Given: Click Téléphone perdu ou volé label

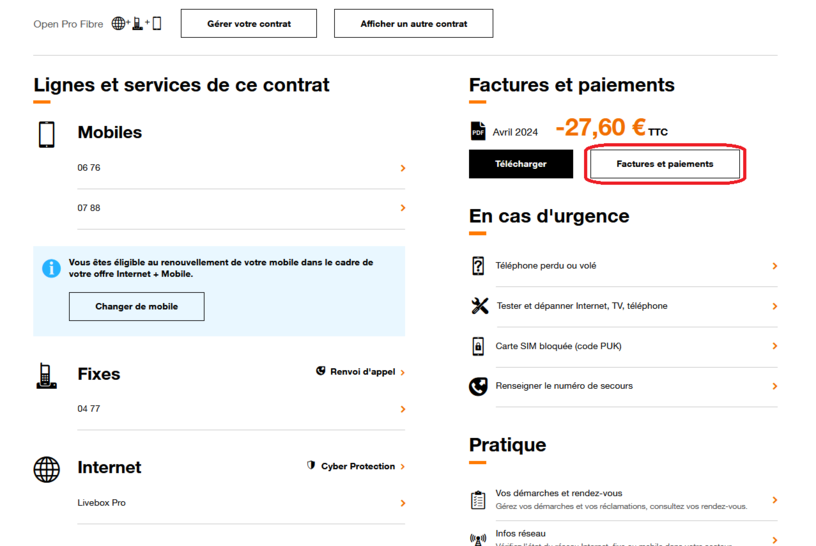Looking at the screenshot, I should (546, 265).
